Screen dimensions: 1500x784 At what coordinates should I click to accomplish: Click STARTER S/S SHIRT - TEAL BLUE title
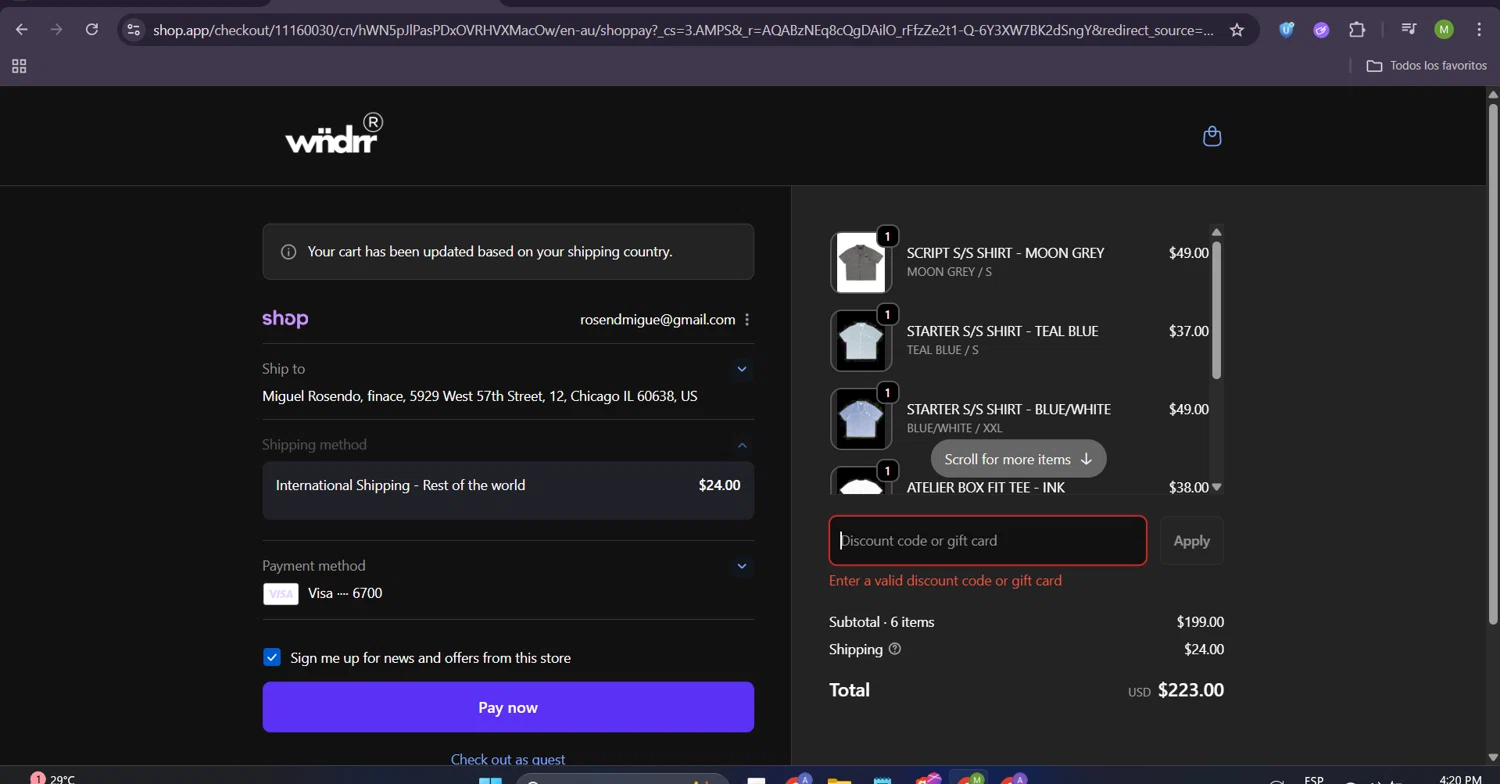1002,331
